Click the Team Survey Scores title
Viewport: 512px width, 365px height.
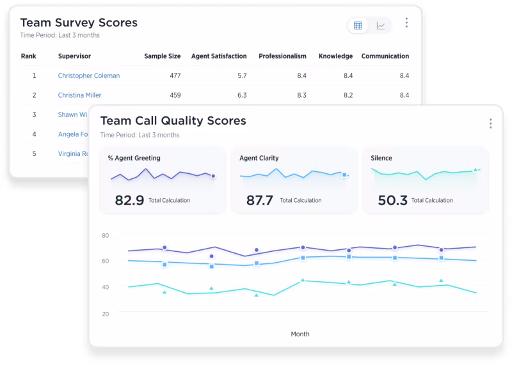pyautogui.click(x=79, y=23)
